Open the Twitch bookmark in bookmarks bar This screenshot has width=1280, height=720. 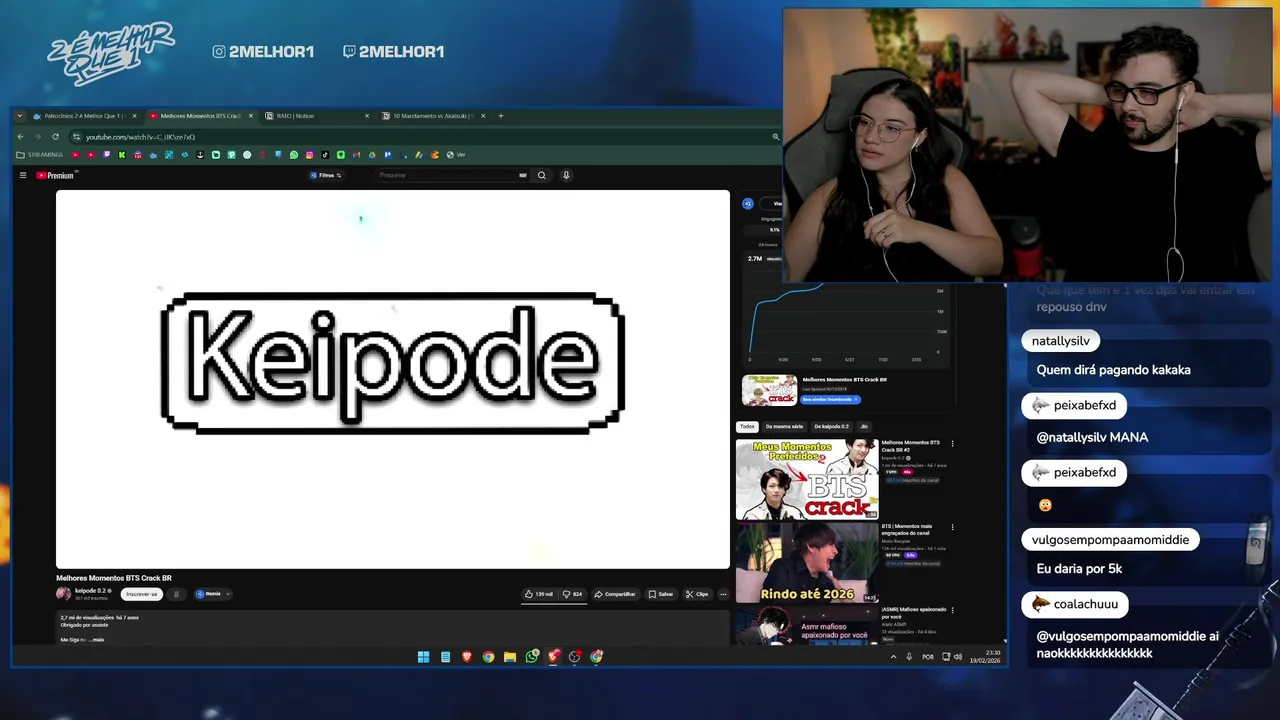[106, 155]
